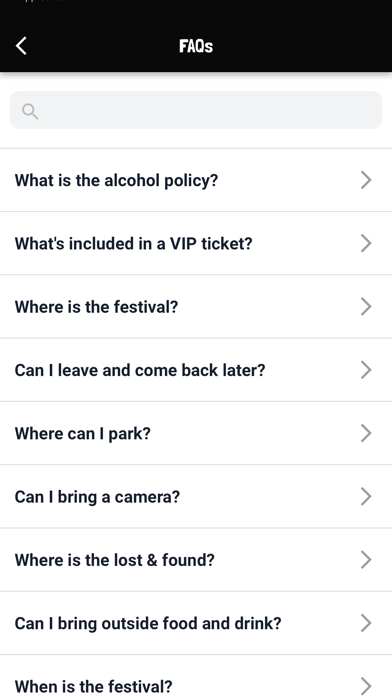This screenshot has height=696, width=392.
Task: Tap chevron icon beside parking question
Action: [x=366, y=433]
